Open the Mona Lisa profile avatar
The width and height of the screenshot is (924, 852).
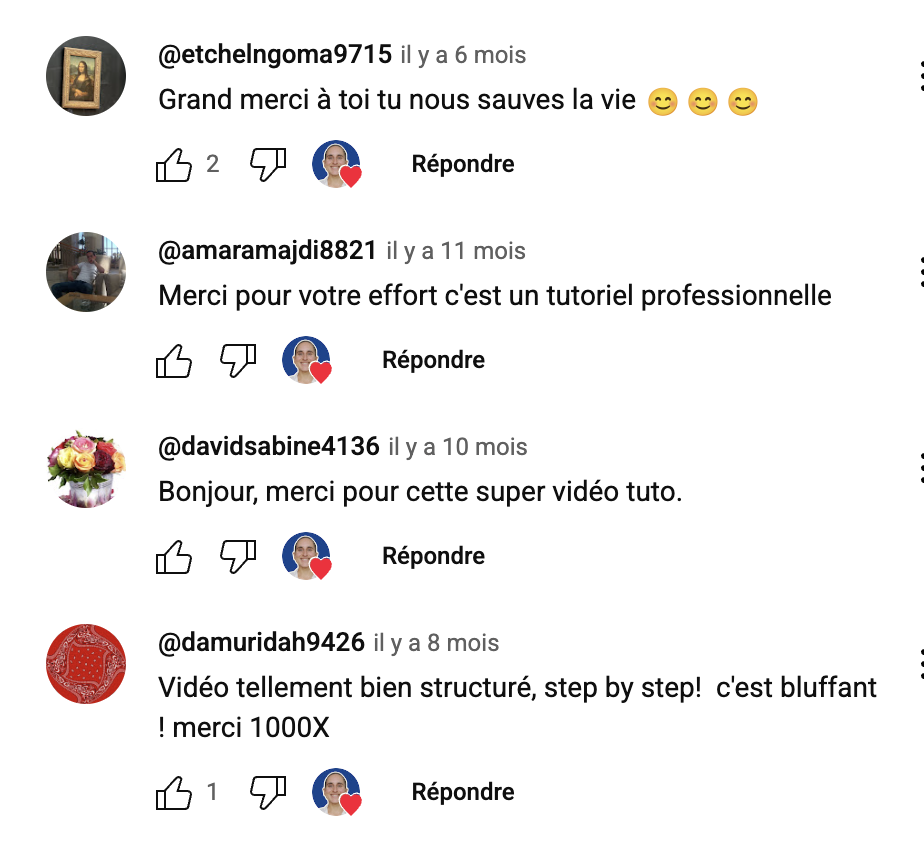(x=86, y=76)
